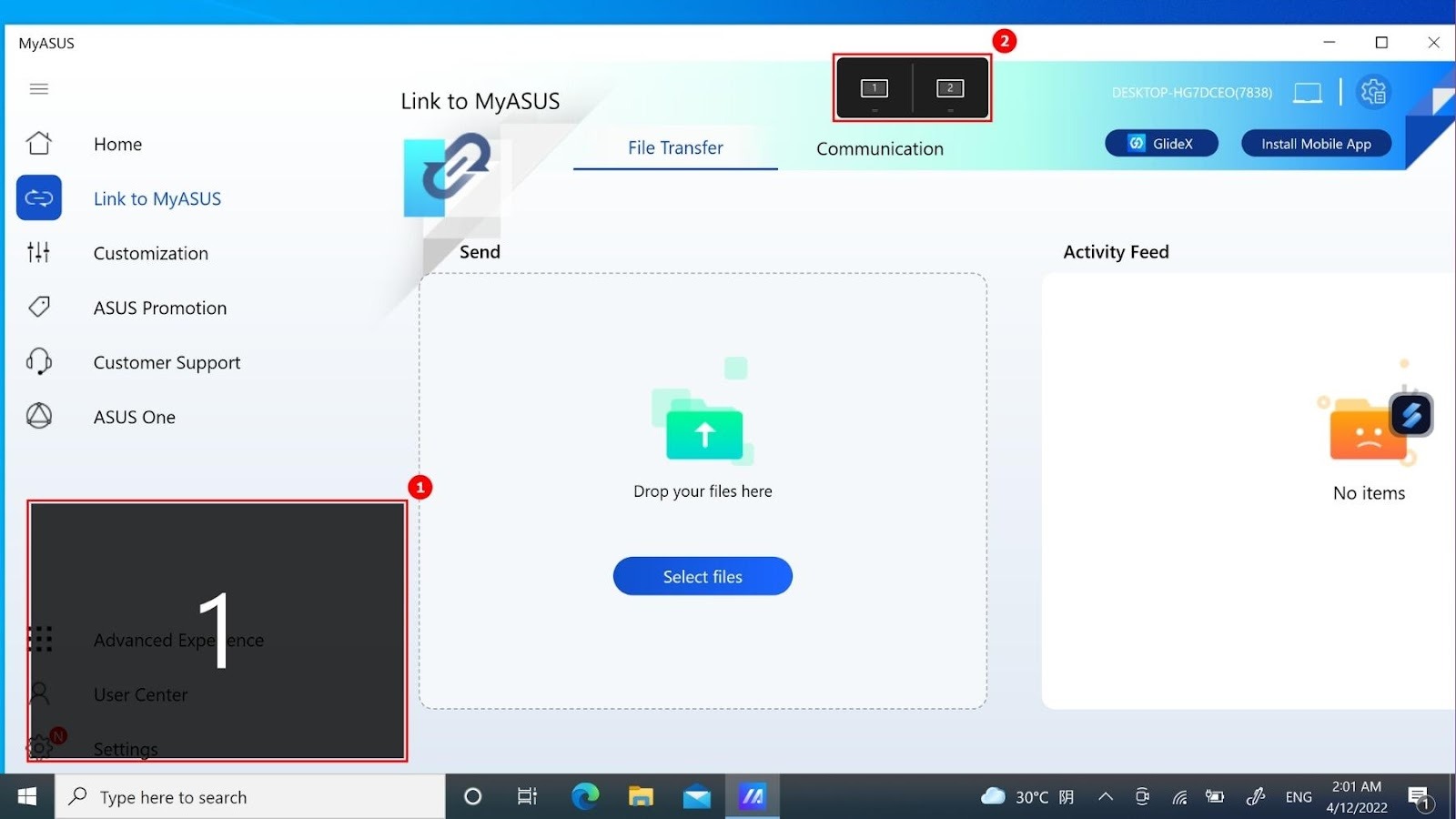
Task: Click the pen workspace tray icon
Action: (x=1256, y=796)
